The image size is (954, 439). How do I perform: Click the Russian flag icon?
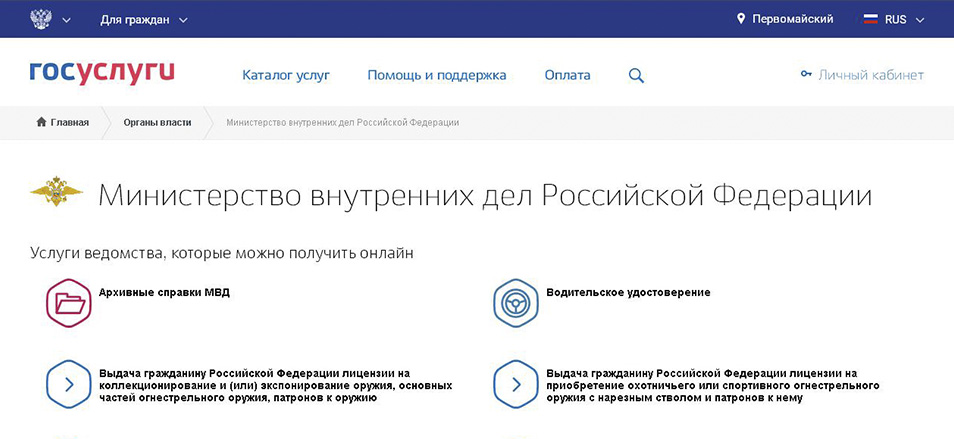(871, 19)
